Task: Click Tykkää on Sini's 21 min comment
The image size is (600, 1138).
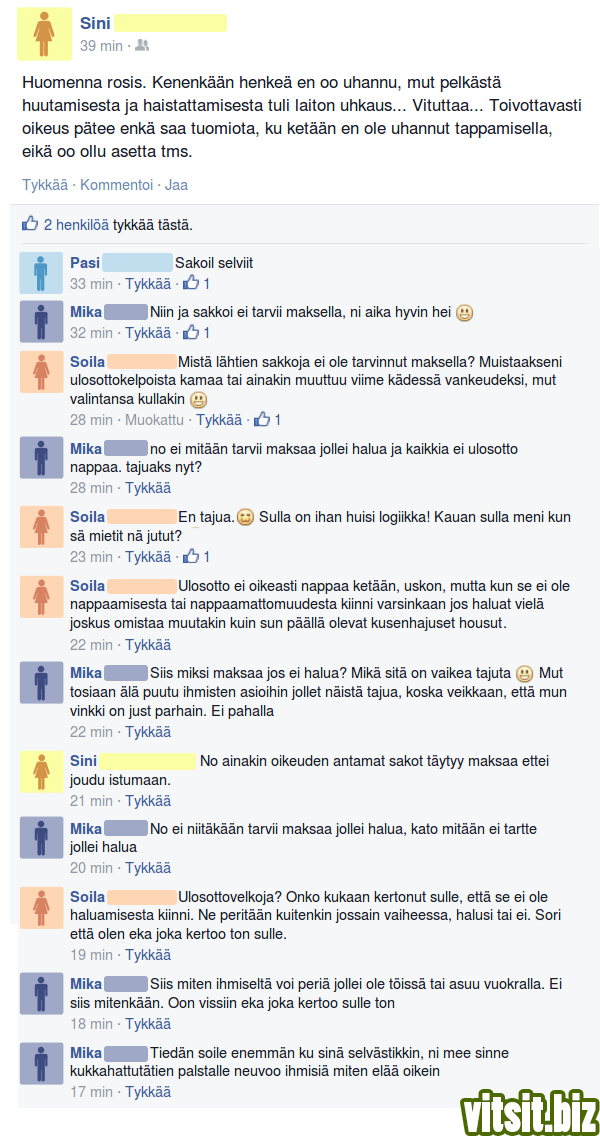Action: 148,801
